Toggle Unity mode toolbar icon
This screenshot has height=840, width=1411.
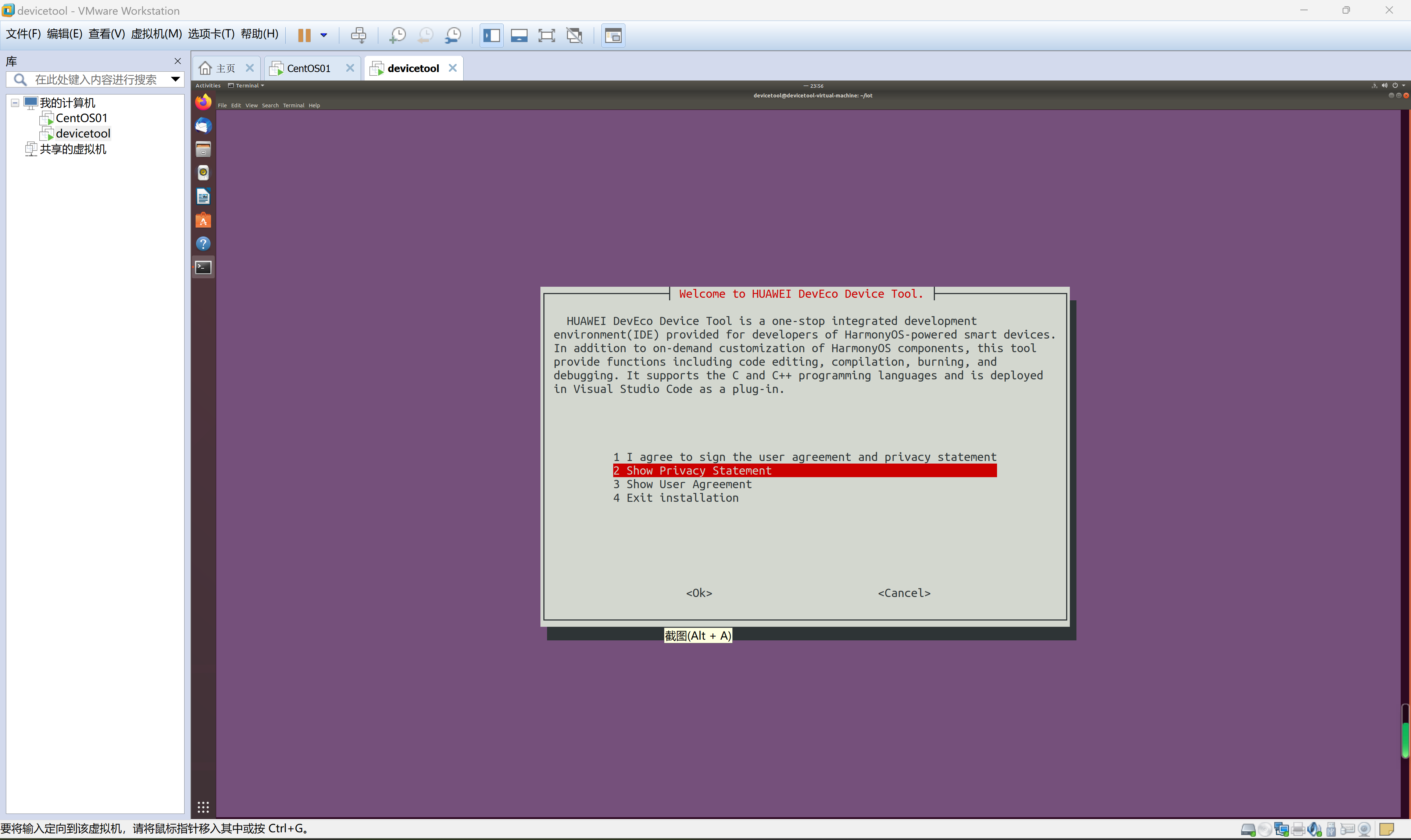575,35
